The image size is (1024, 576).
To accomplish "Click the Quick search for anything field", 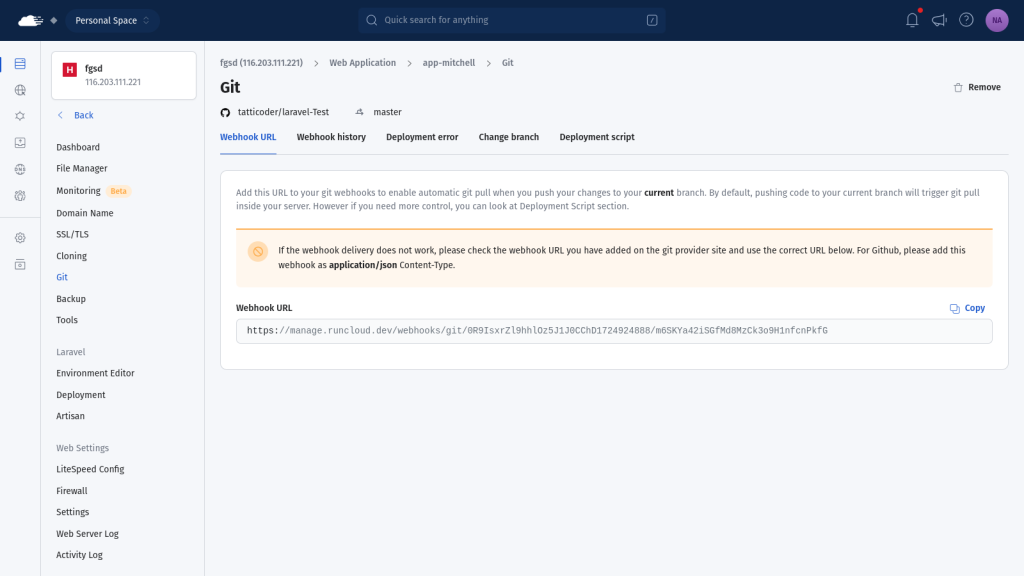I will 511,20.
